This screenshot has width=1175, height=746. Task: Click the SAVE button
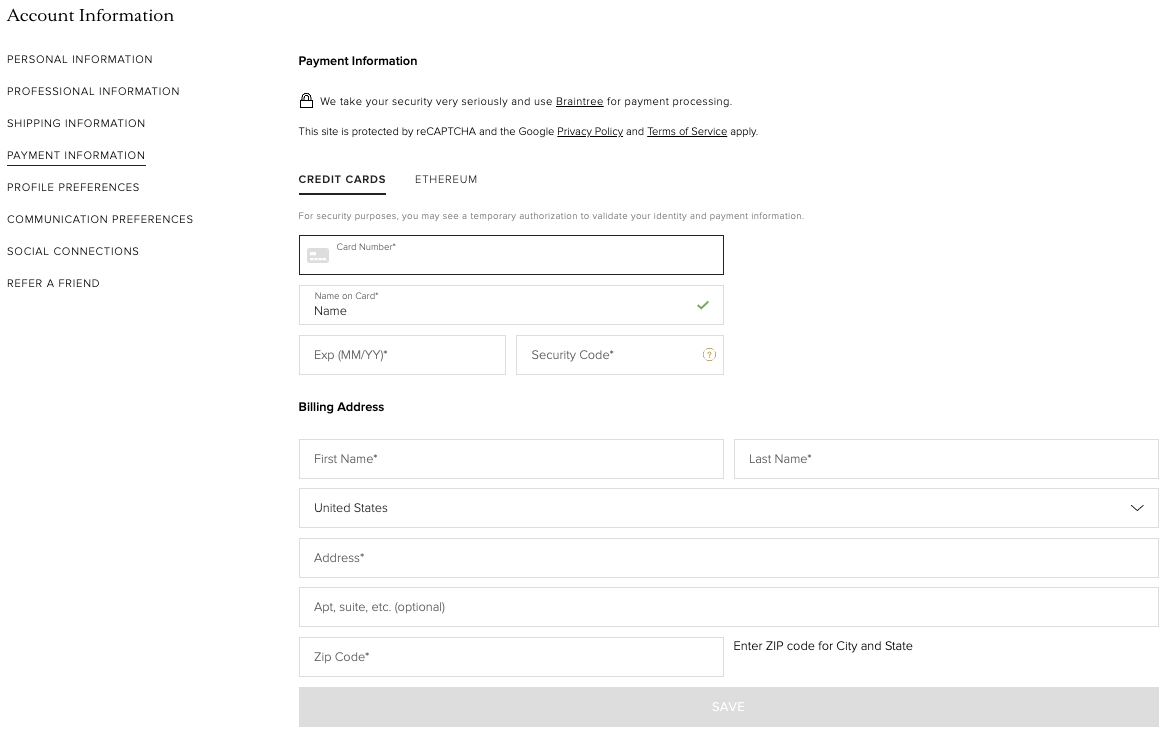[x=728, y=706]
